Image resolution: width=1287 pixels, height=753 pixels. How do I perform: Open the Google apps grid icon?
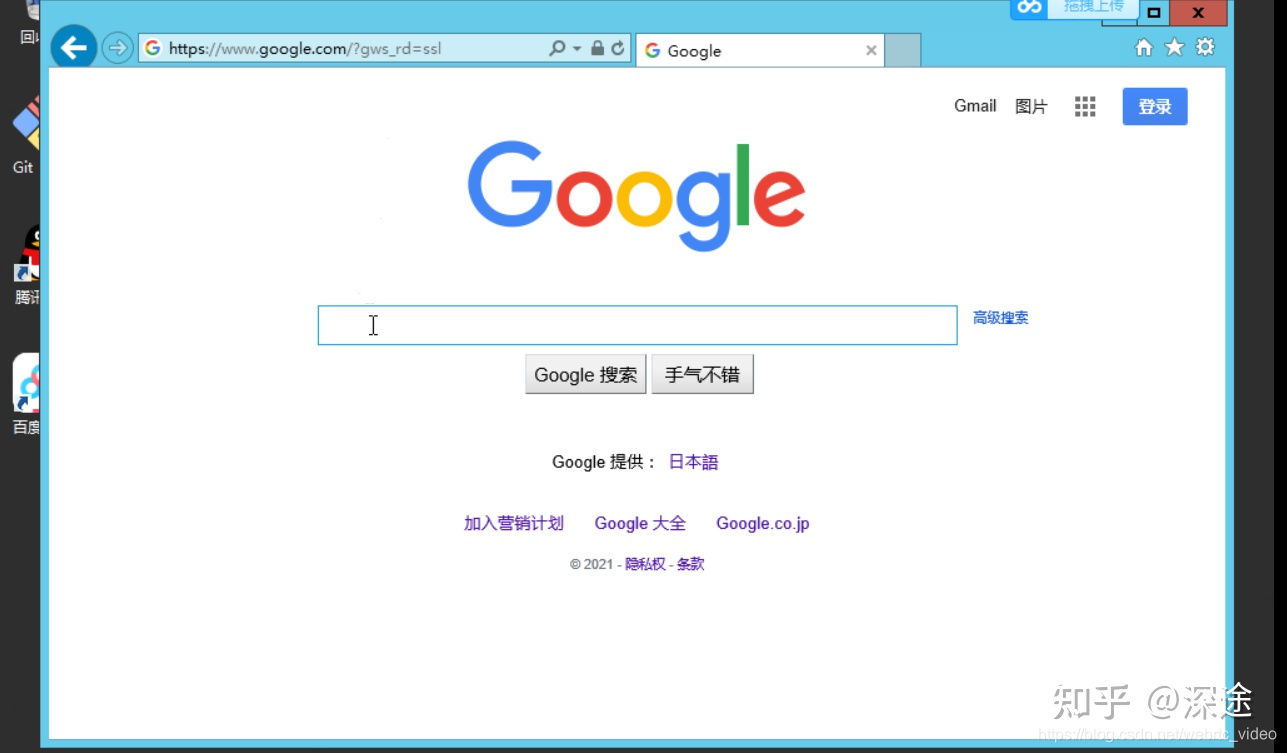(1085, 107)
